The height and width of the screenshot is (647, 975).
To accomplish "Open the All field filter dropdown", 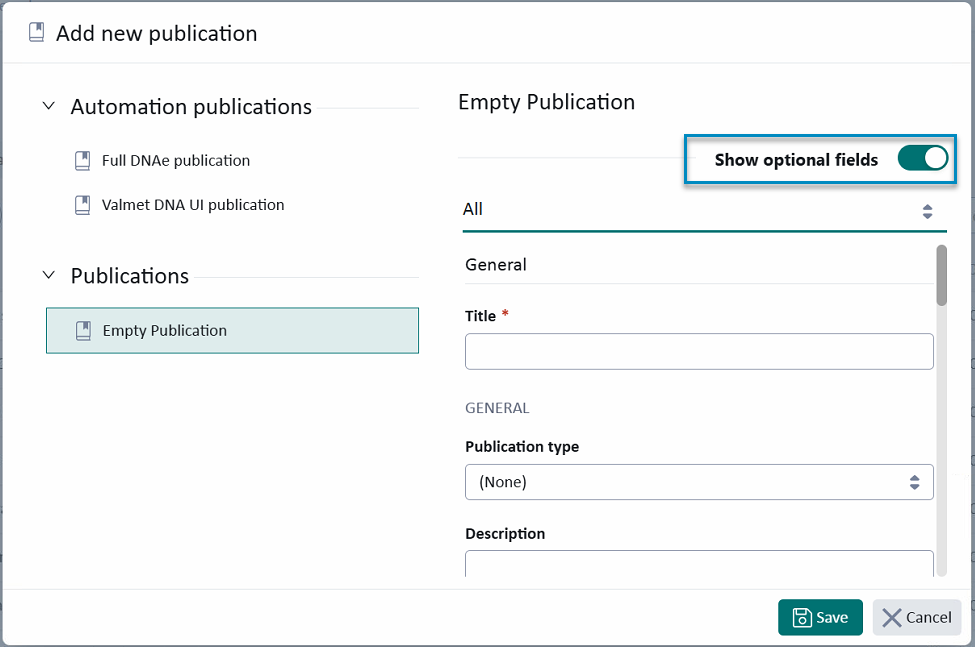I will 700,210.
